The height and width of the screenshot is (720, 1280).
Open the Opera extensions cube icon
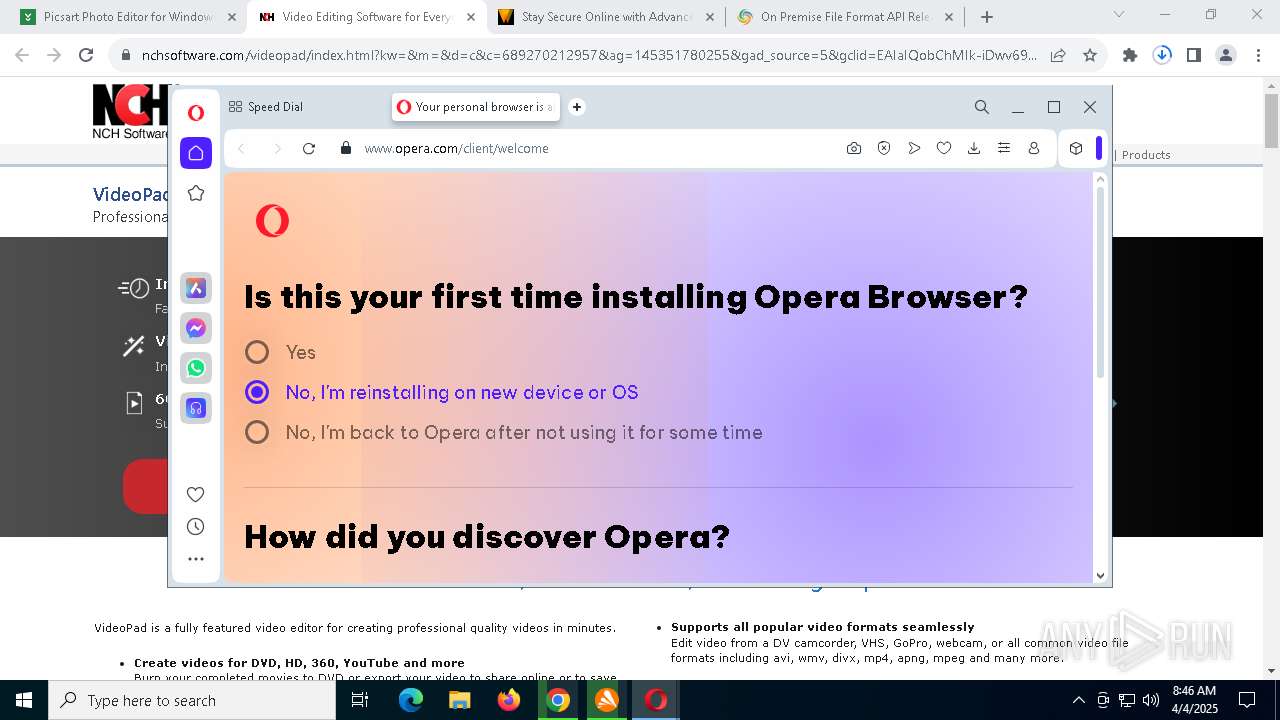point(1076,148)
